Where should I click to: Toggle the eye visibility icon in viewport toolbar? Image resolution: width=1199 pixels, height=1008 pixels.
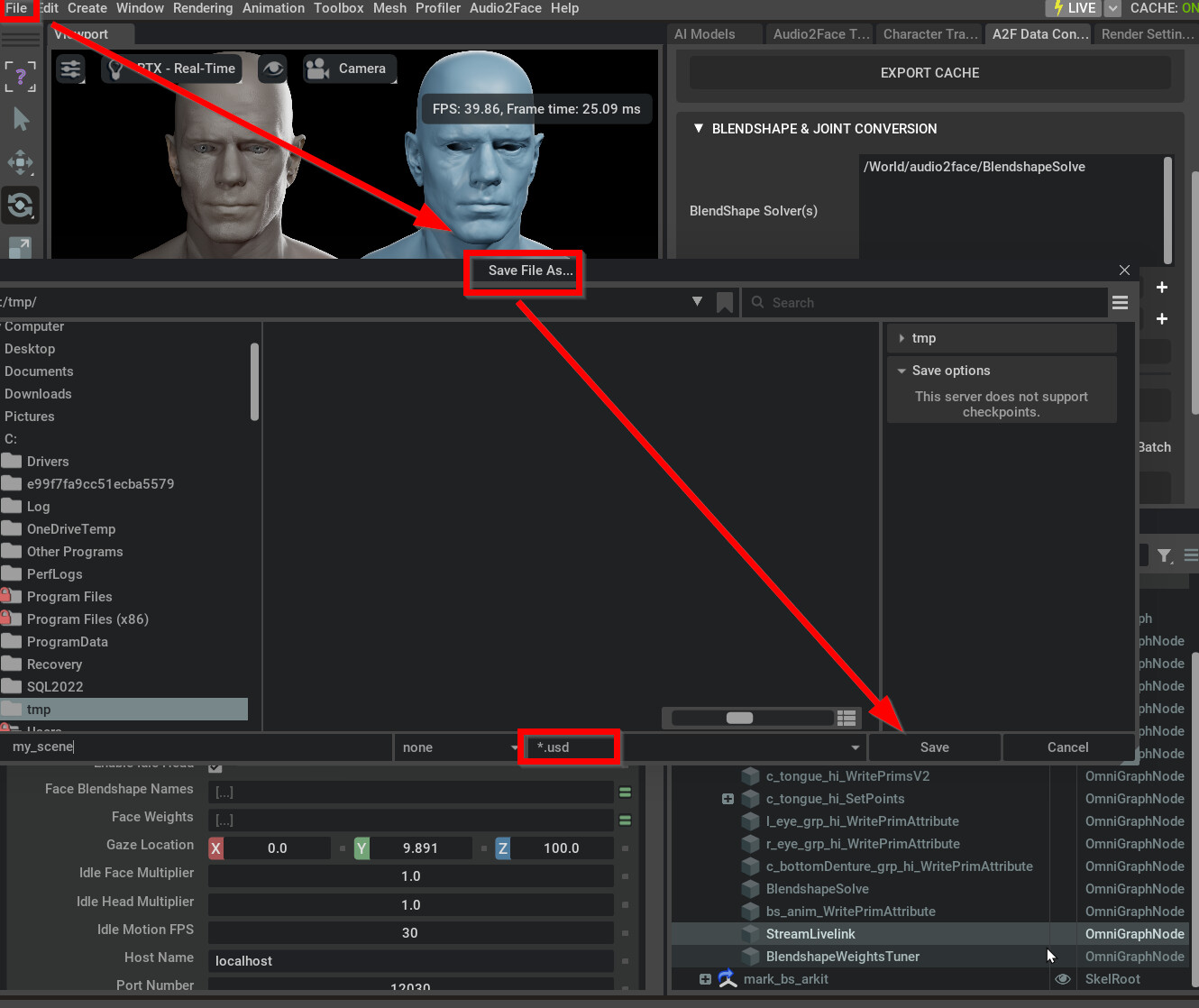pyautogui.click(x=273, y=68)
